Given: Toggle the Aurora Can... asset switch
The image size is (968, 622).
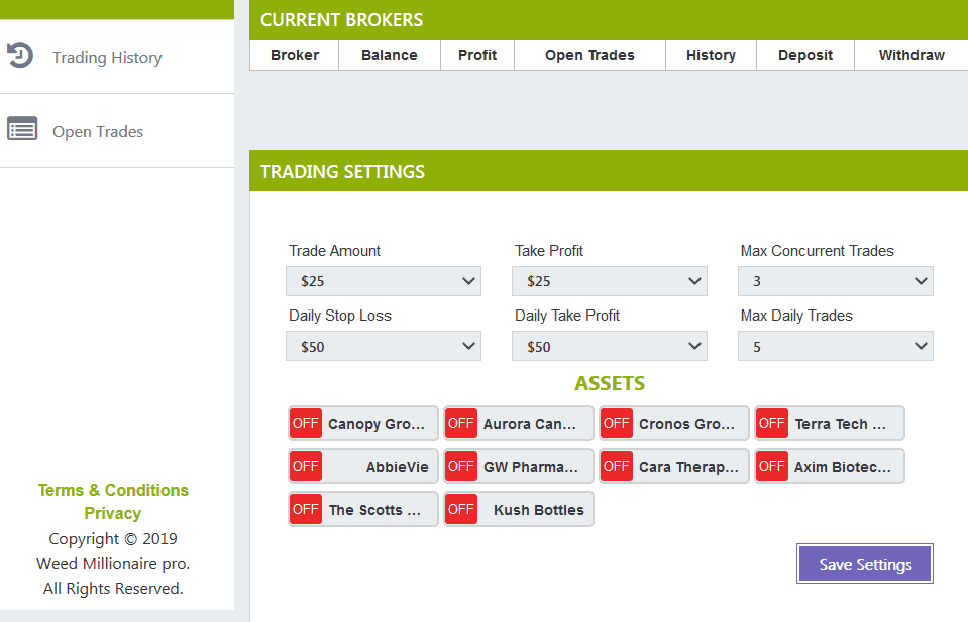Looking at the screenshot, I should coord(461,423).
